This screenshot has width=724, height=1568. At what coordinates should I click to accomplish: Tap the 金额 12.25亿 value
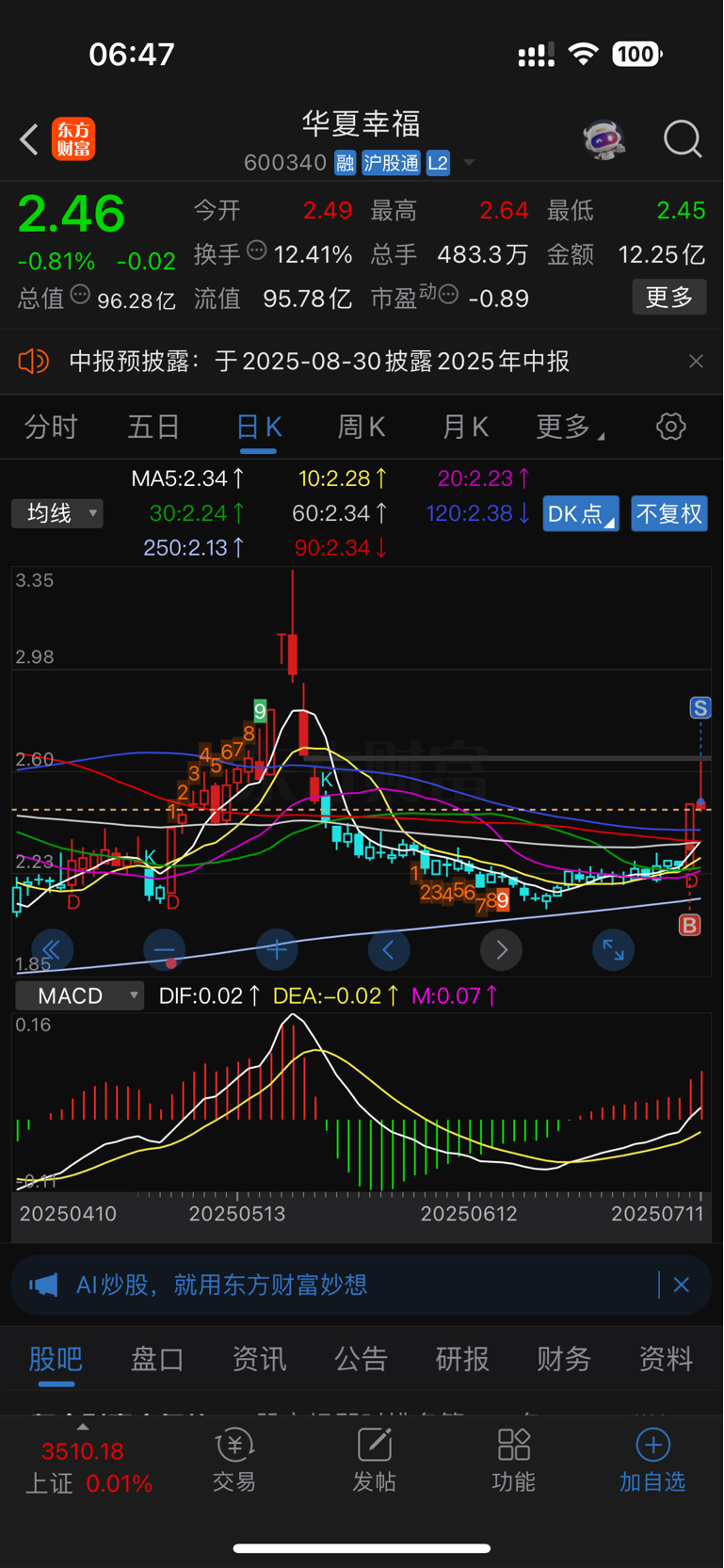click(661, 254)
